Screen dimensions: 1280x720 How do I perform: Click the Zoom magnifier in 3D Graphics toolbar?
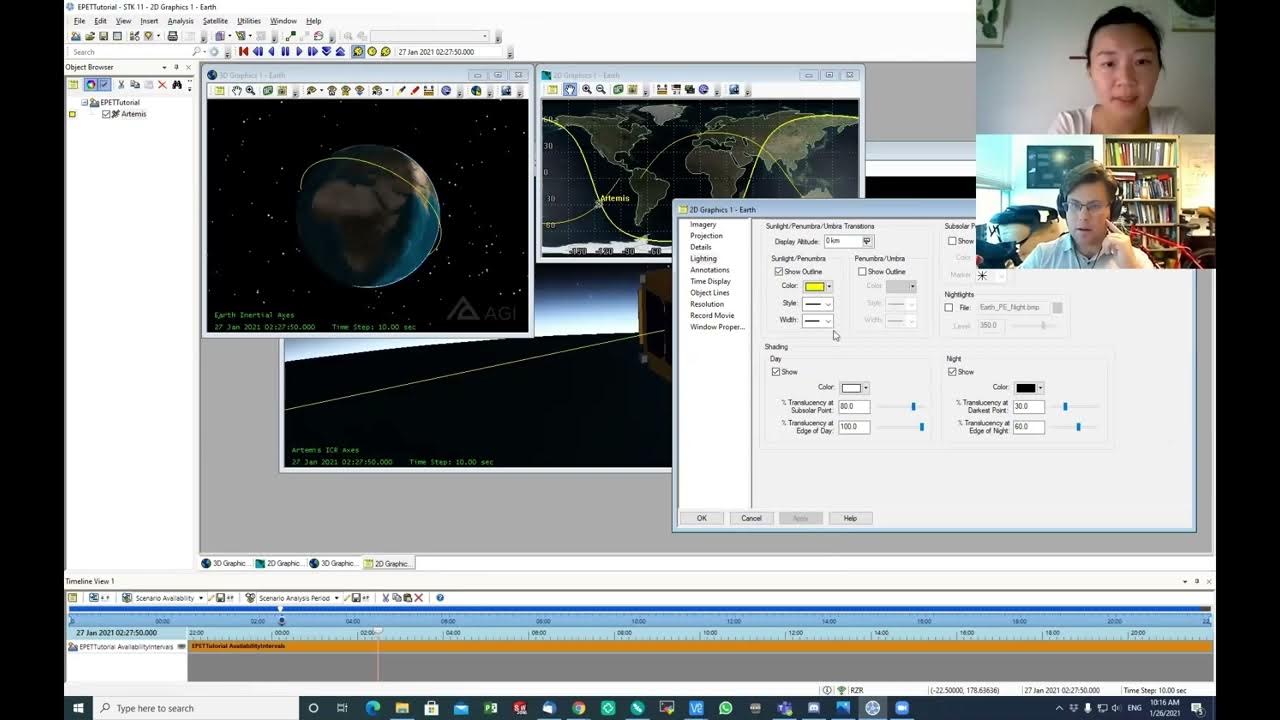250,90
